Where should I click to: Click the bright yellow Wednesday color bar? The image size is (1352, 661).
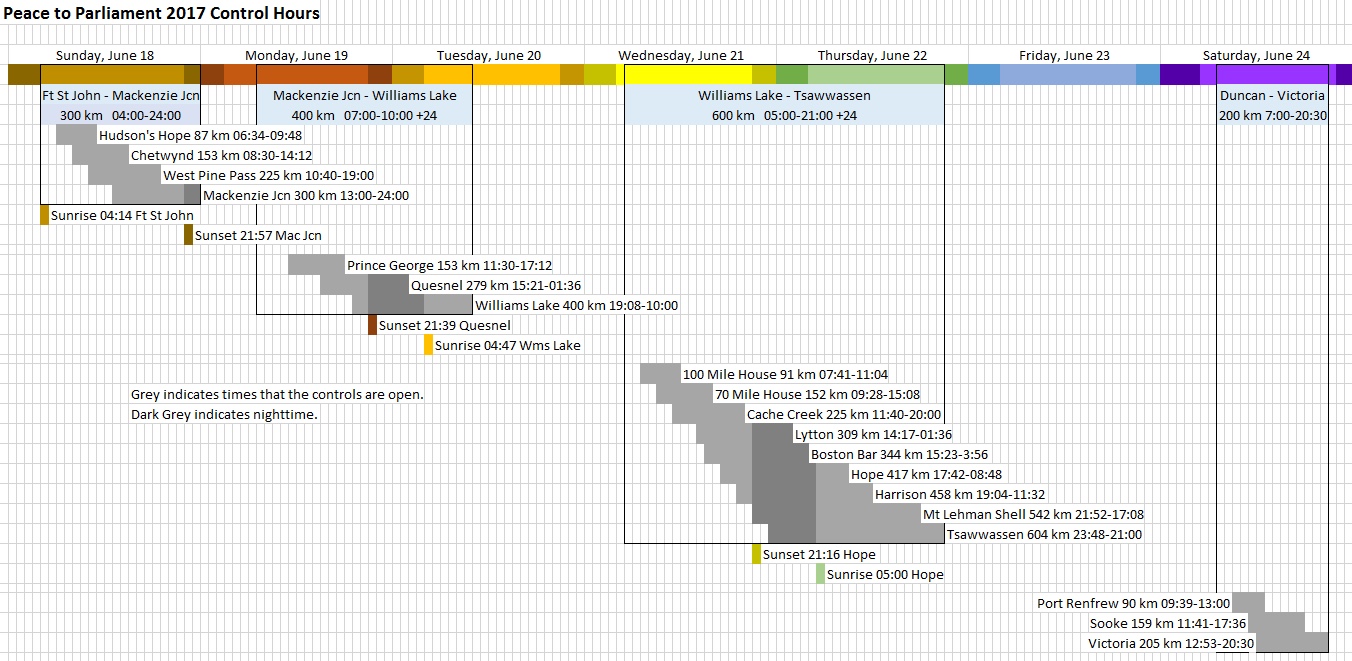tap(688, 75)
